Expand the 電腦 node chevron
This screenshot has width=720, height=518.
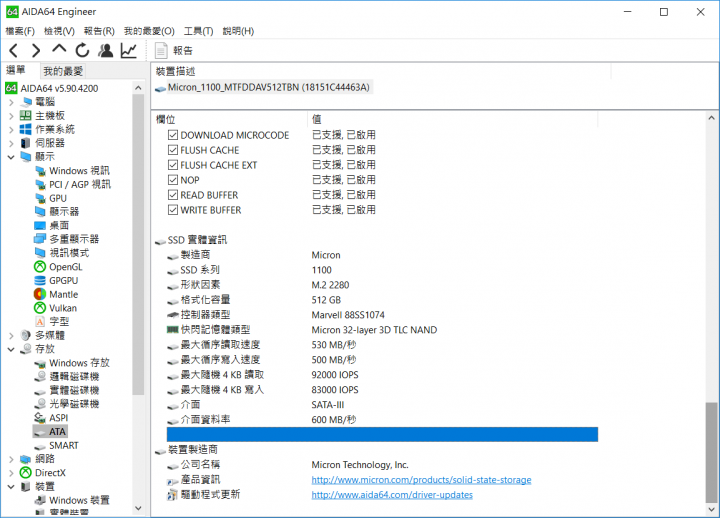pos(11,102)
